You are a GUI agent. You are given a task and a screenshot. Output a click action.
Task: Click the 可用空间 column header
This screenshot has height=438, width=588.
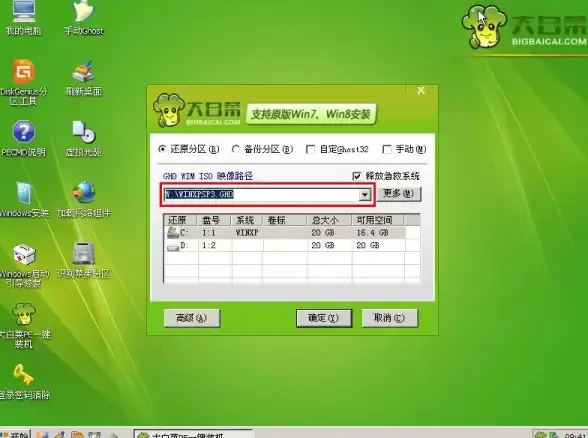(378, 220)
